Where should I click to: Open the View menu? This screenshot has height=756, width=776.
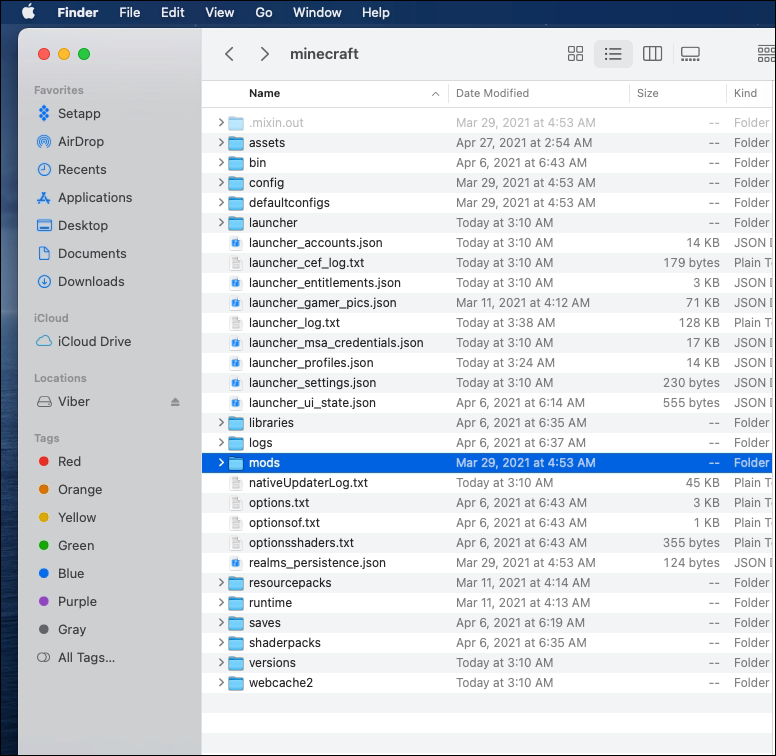(x=219, y=12)
